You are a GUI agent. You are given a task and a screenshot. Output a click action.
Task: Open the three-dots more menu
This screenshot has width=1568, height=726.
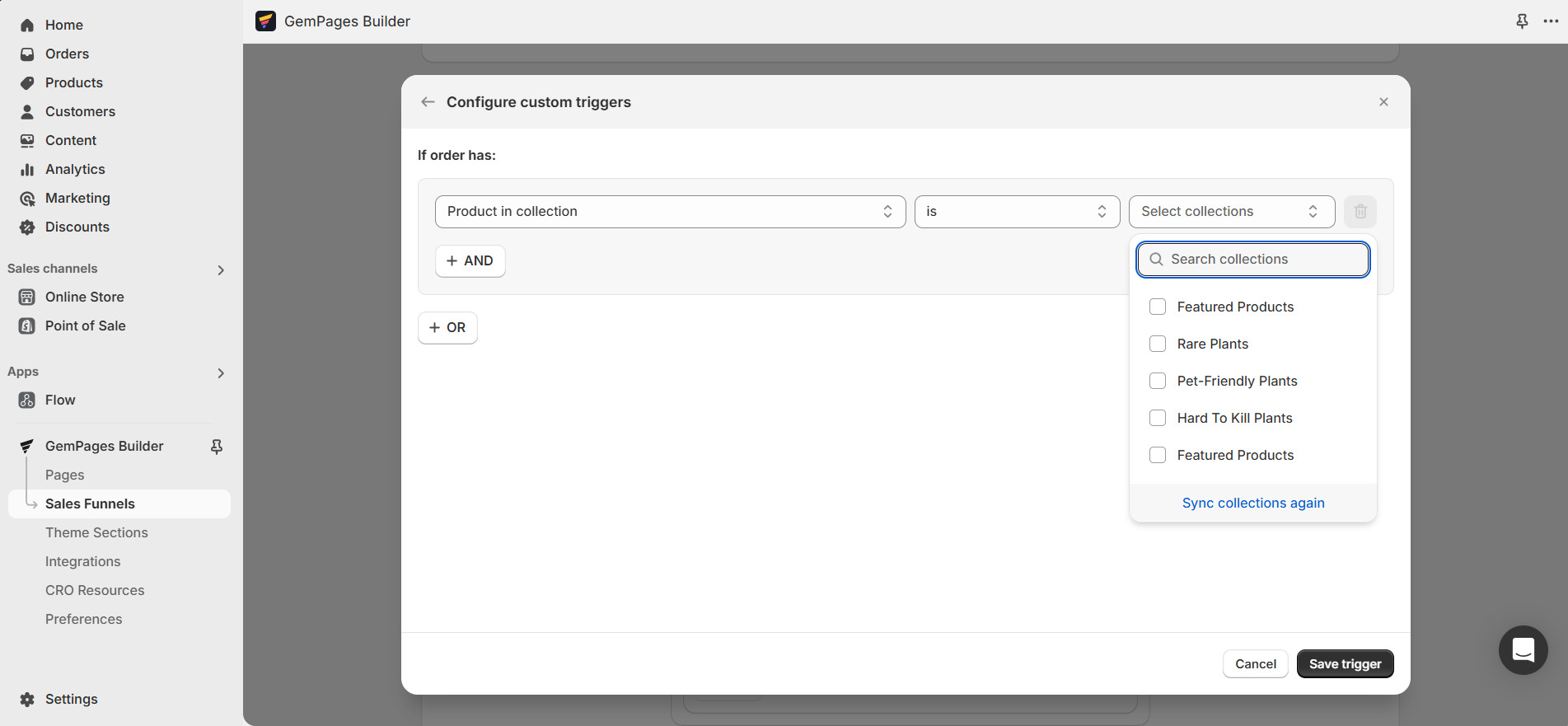click(1551, 21)
